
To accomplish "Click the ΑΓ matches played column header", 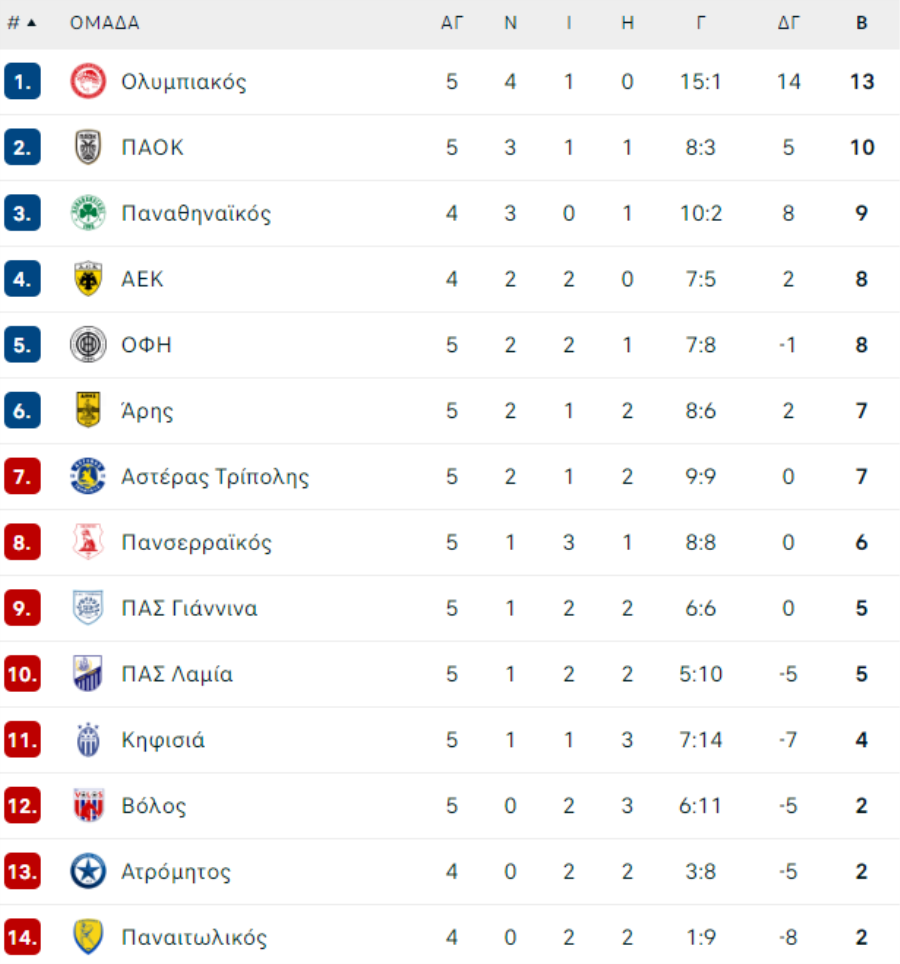I will point(452,23).
